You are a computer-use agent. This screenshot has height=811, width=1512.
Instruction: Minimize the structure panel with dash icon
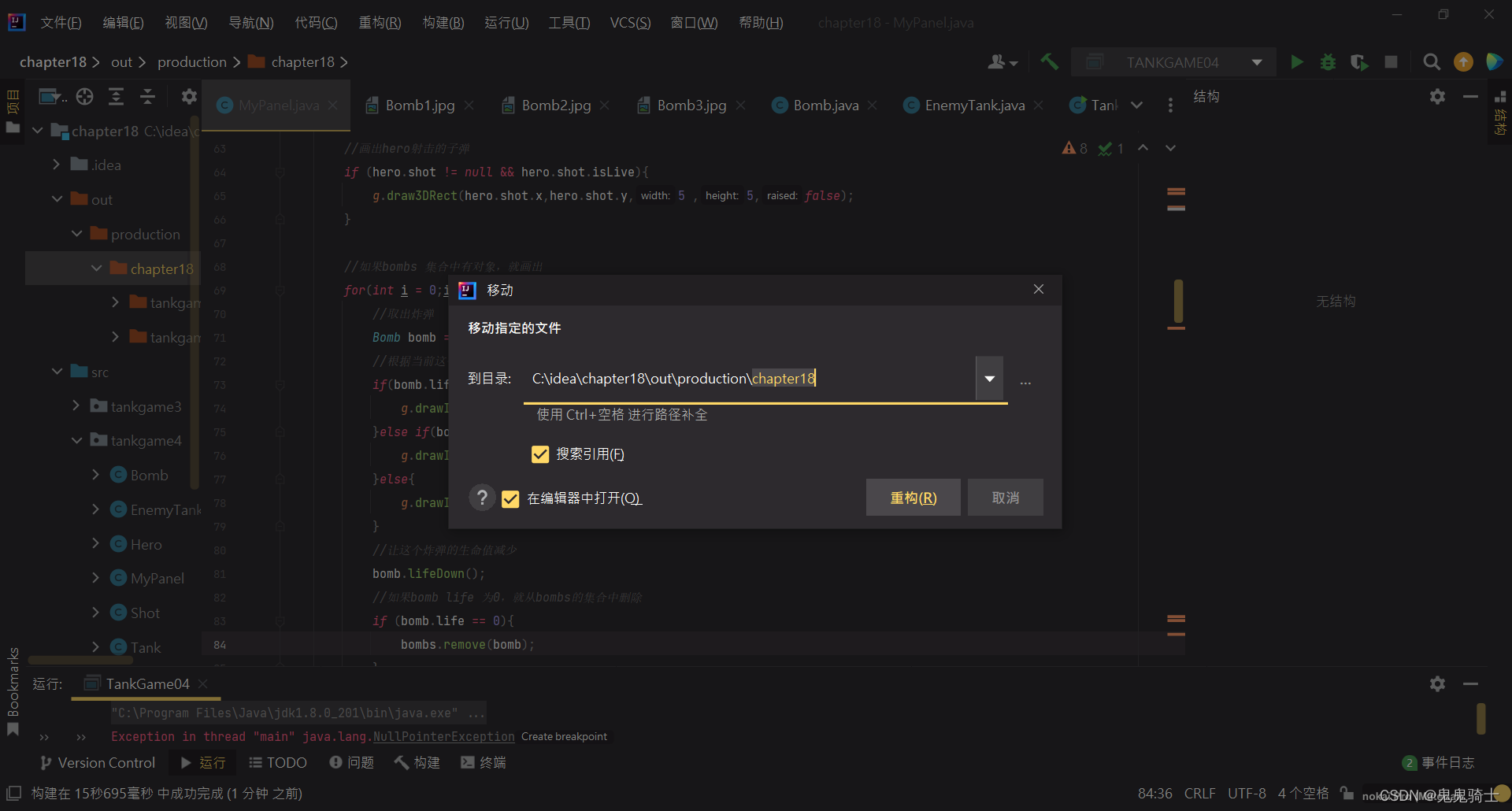click(1470, 96)
